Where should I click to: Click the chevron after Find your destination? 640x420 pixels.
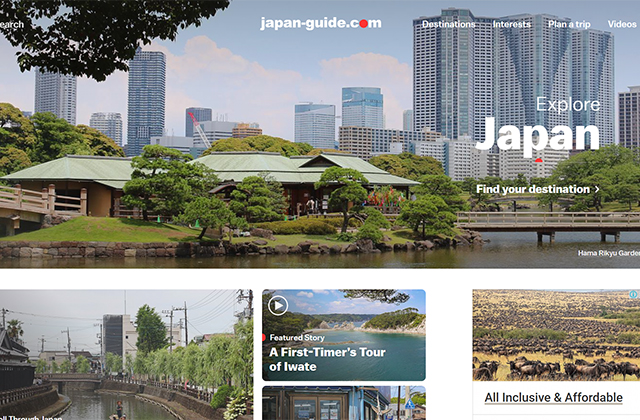coord(597,189)
